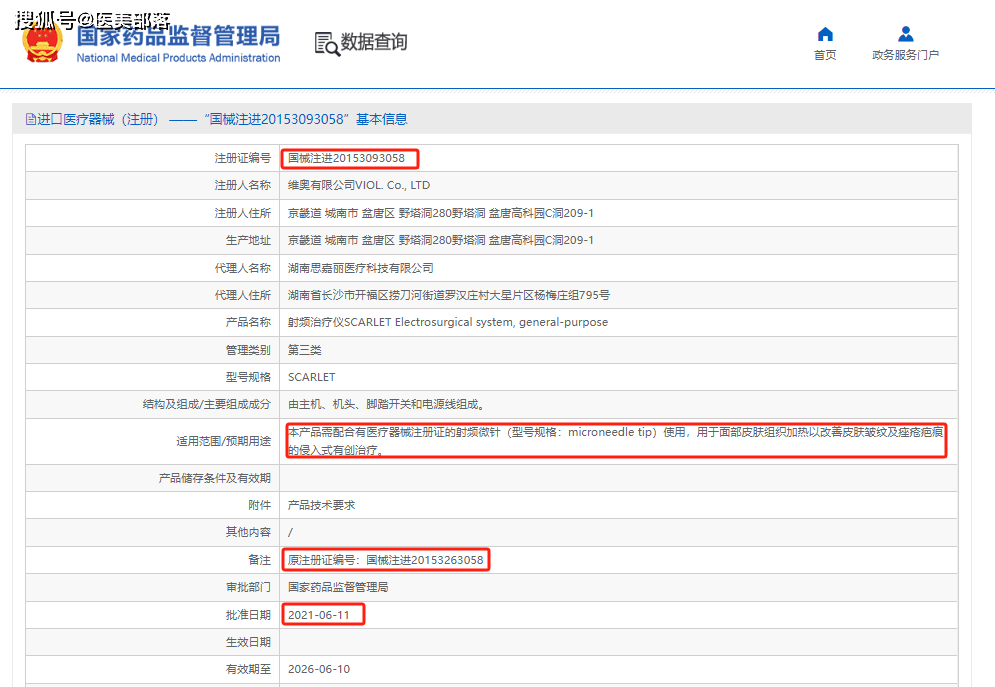Click the composition text 由主机、机头、脚踏开关
Screen dimensions: 995x687
click(x=387, y=404)
